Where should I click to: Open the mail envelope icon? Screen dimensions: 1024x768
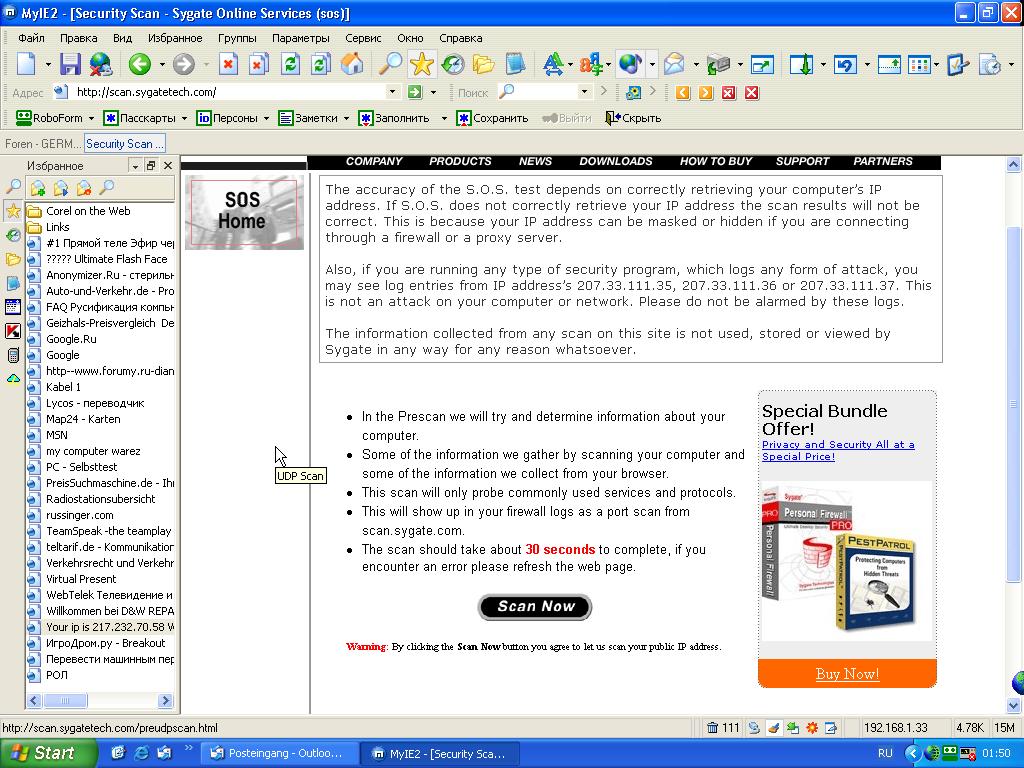pos(674,64)
